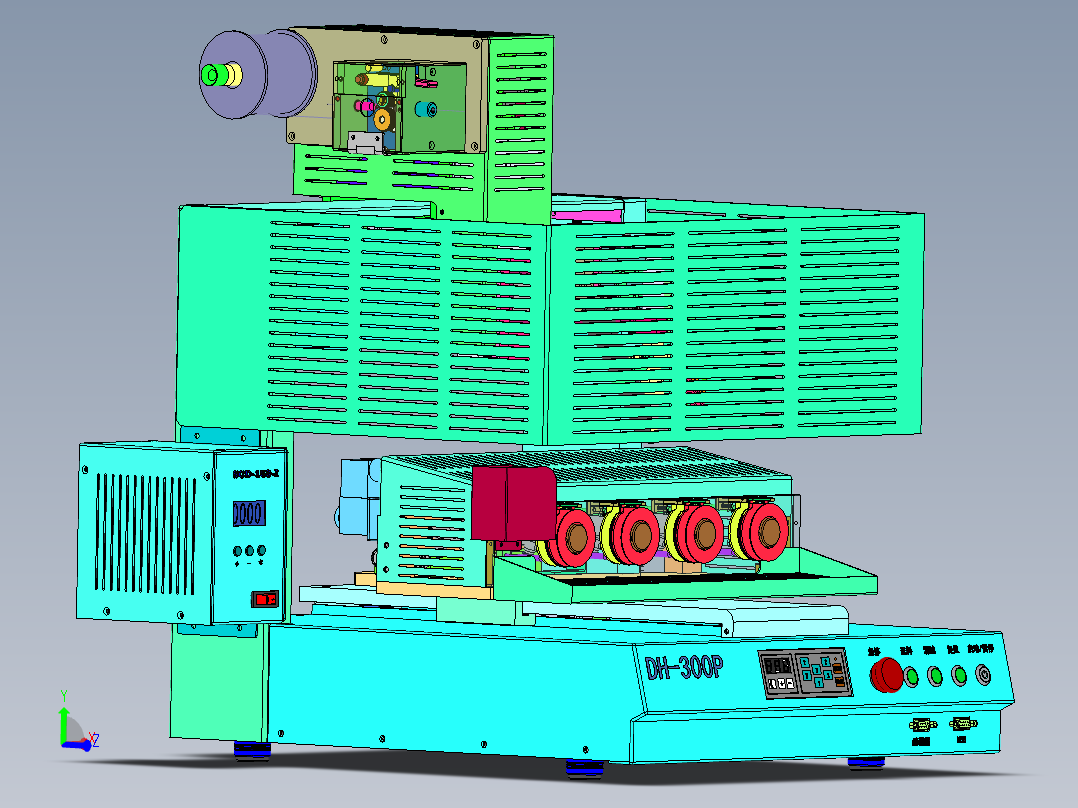Select the green button nearest the emergency stop

(x=911, y=677)
